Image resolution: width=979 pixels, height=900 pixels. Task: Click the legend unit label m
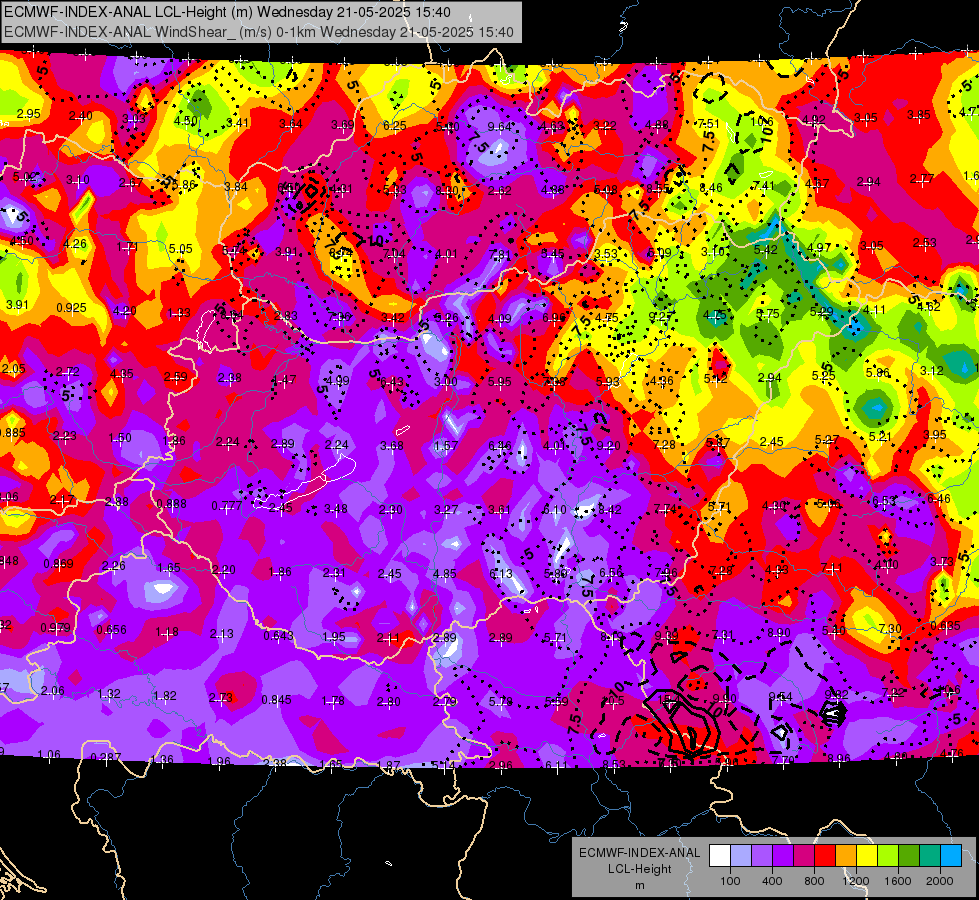point(639,885)
